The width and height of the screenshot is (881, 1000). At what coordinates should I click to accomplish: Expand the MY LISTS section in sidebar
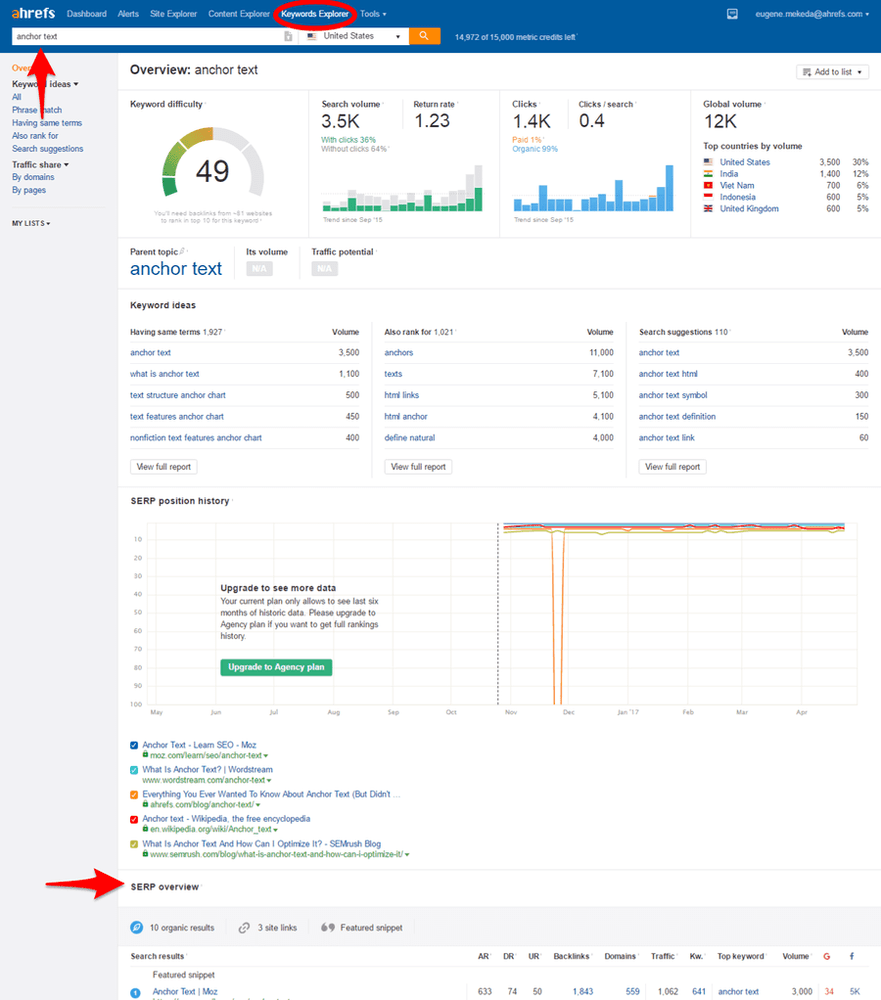coord(31,223)
